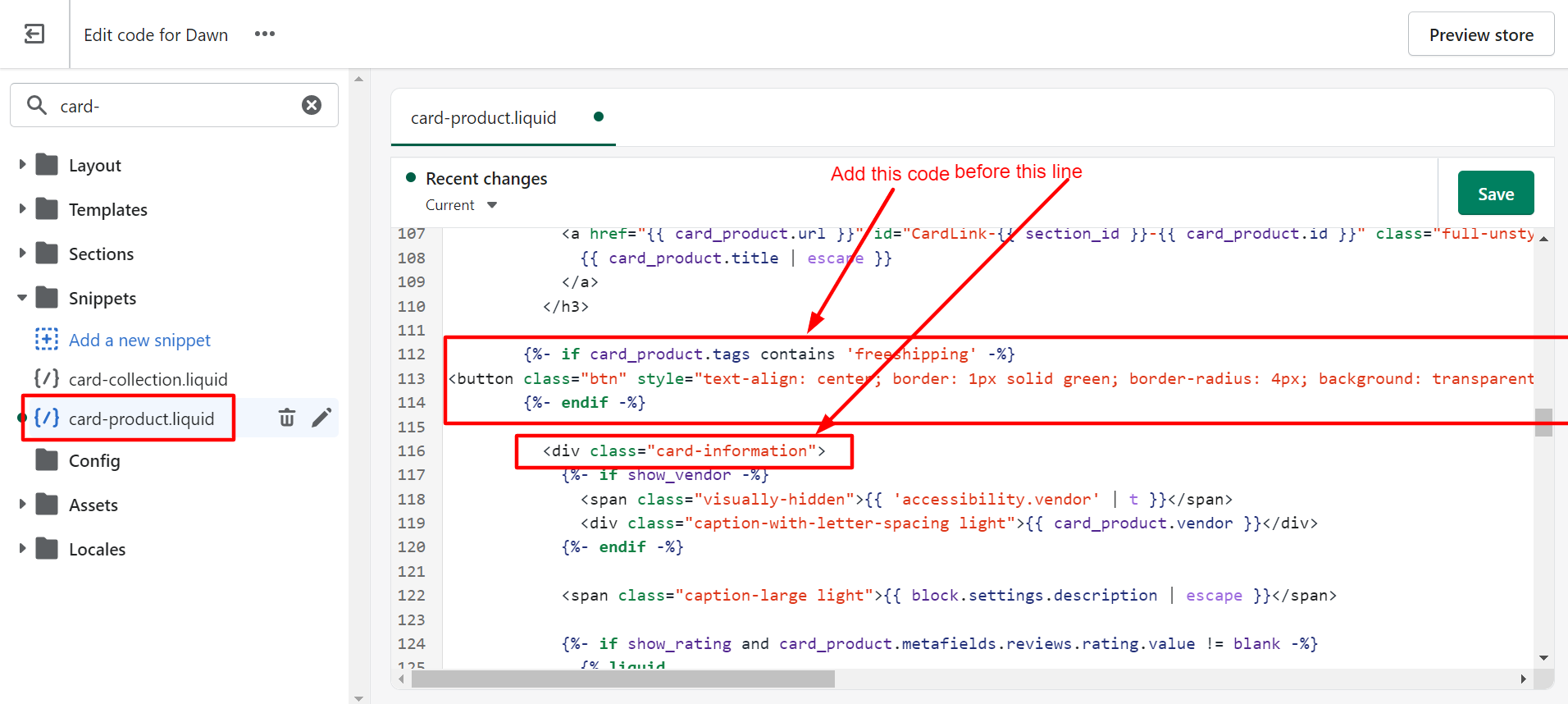Click the Preview store button
The width and height of the screenshot is (1568, 704).
coord(1480,34)
